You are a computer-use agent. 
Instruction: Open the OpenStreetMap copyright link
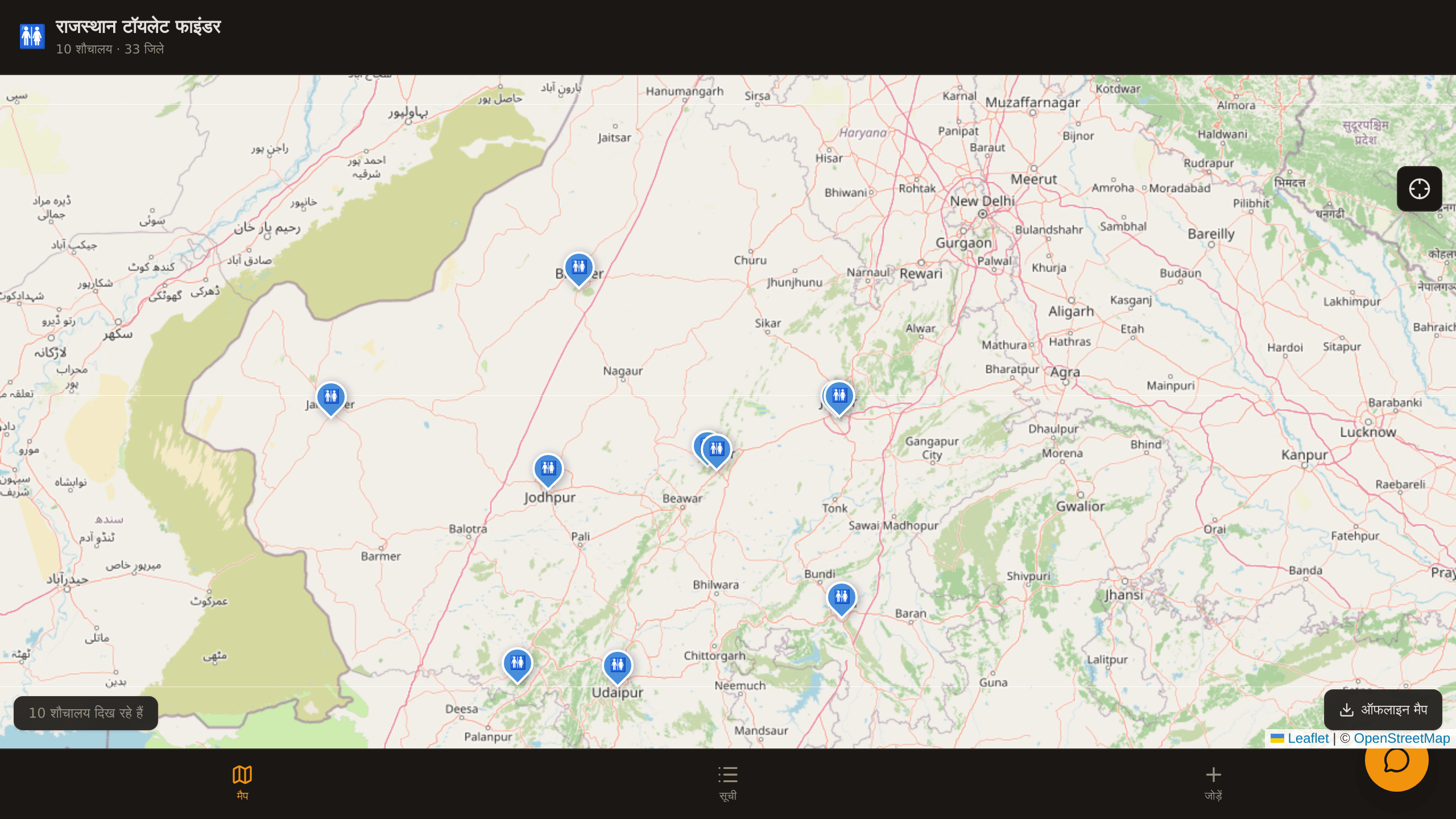coord(1401,738)
